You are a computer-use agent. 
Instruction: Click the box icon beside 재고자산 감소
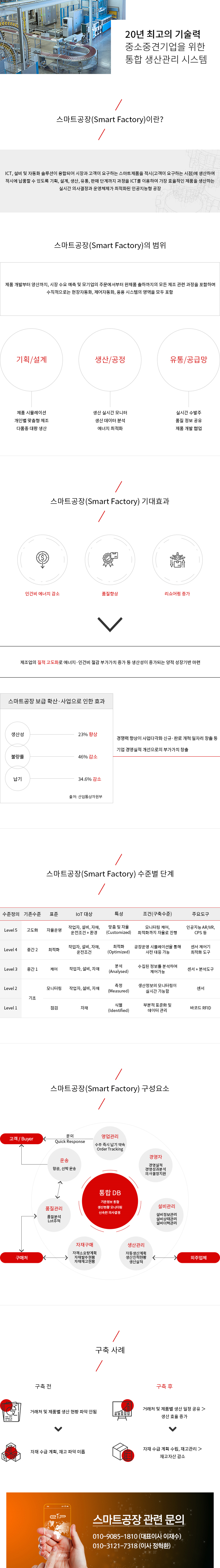click(x=123, y=1452)
